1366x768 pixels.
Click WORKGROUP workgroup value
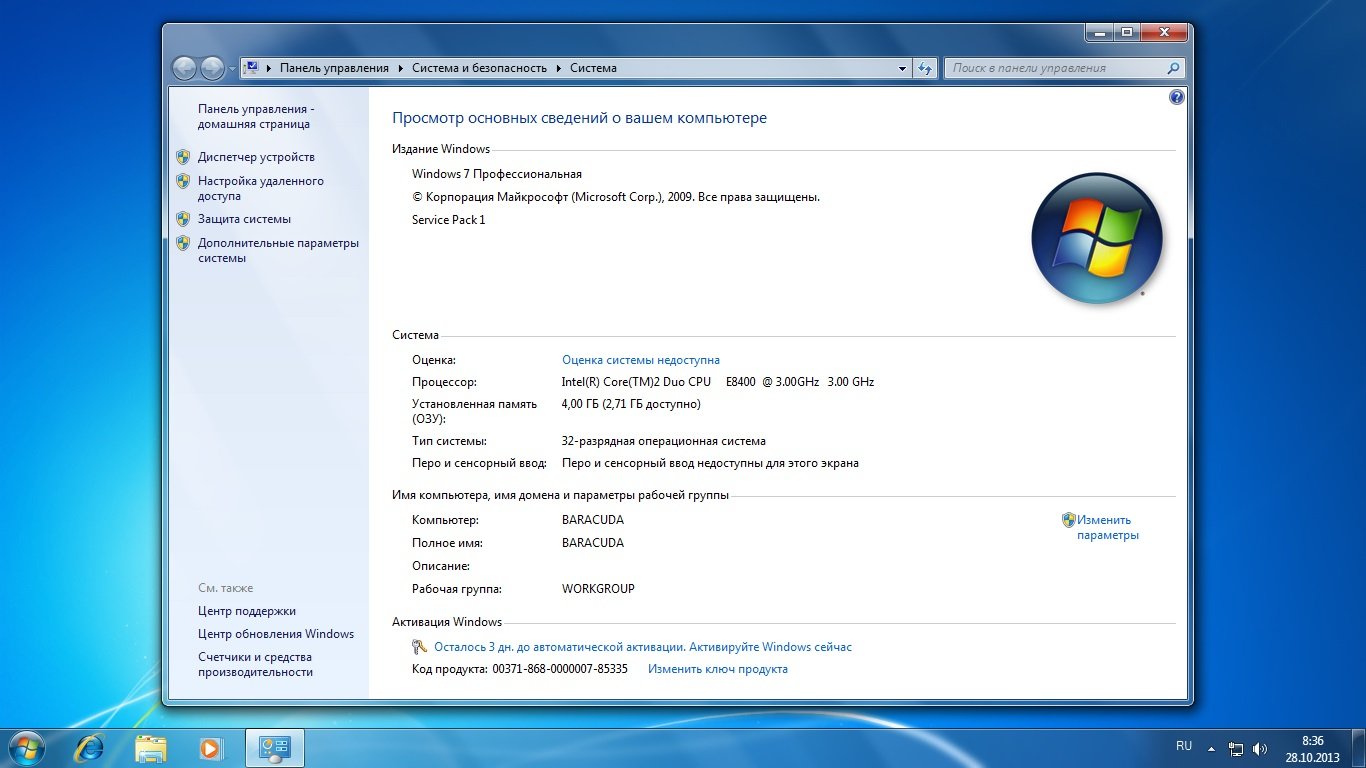pos(598,589)
